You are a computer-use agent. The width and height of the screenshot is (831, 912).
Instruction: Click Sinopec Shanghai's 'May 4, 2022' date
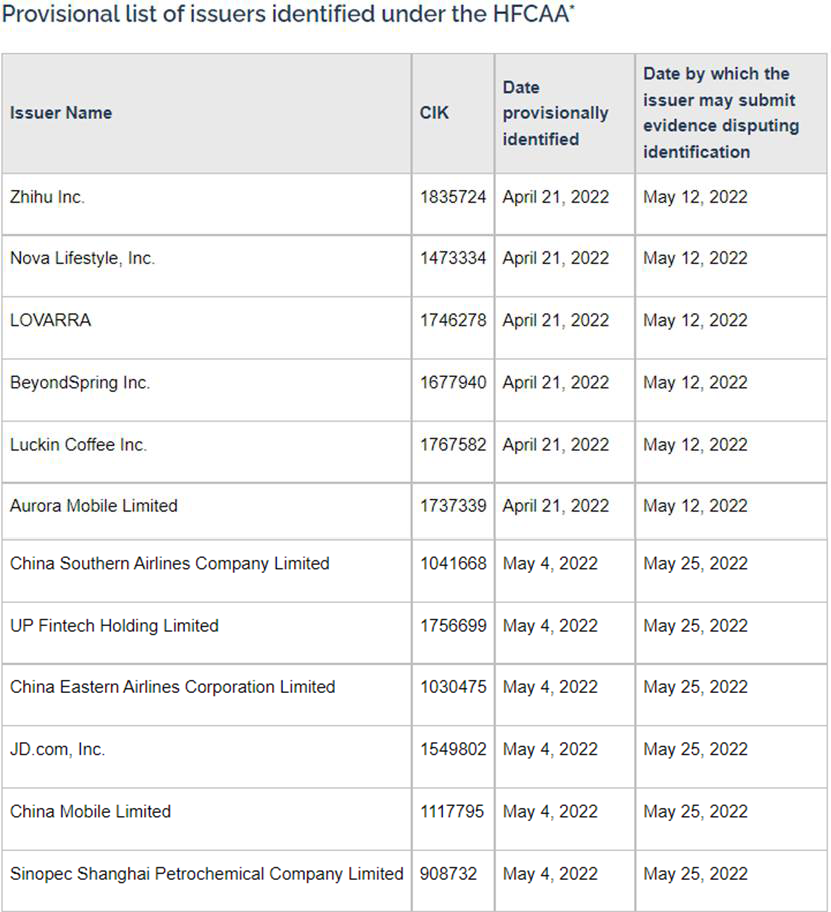click(550, 874)
